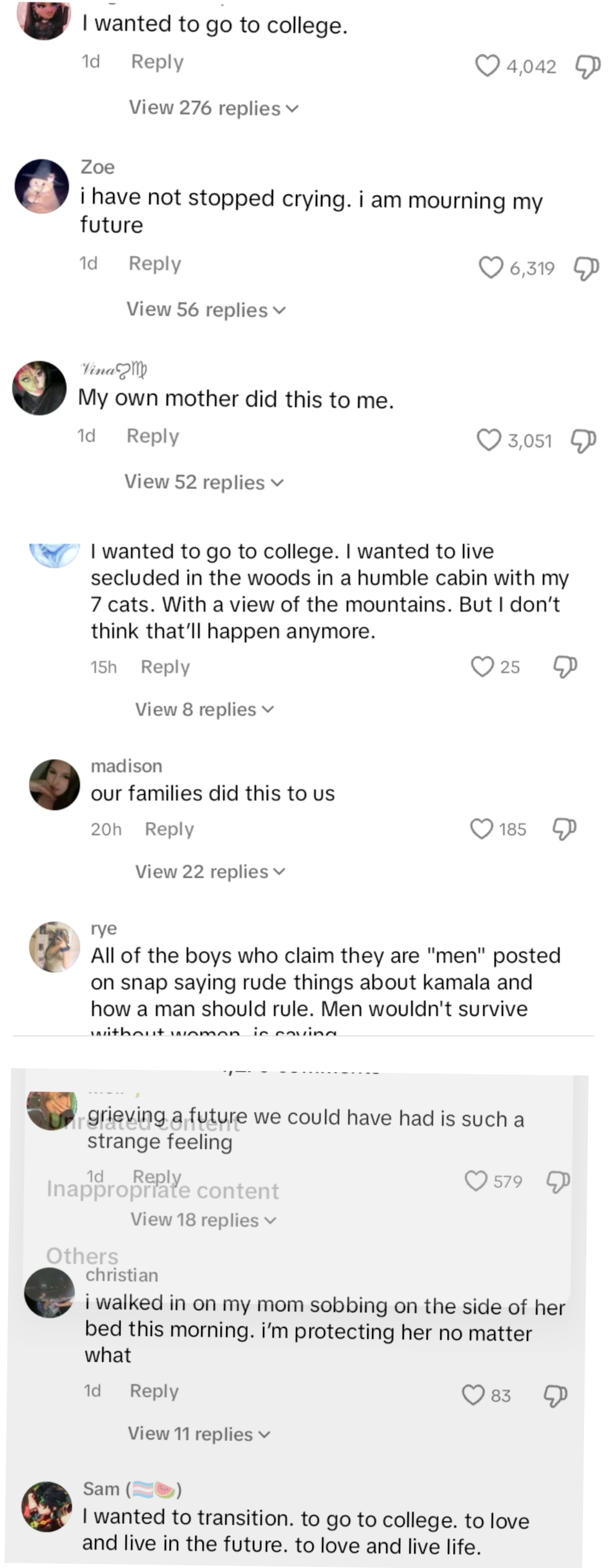
Task: Heart christian's comment about his mom
Action: 473,1394
